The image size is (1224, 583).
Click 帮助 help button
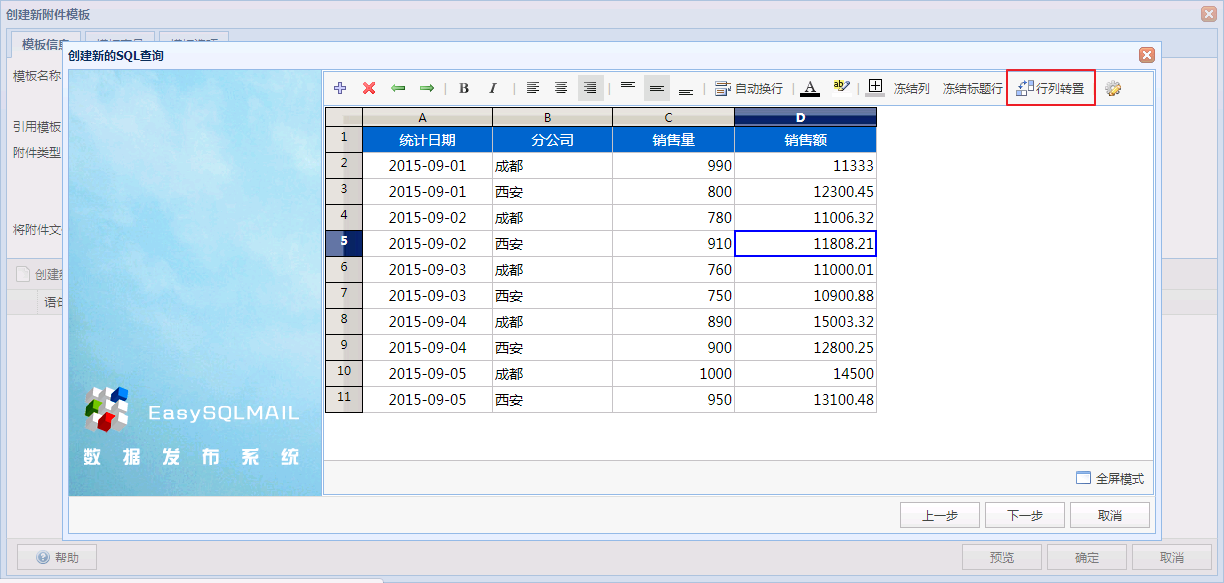(x=57, y=558)
